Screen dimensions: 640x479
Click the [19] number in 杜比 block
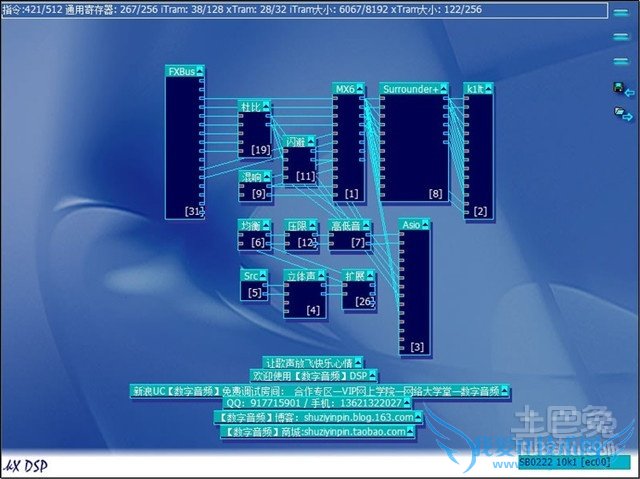261,150
